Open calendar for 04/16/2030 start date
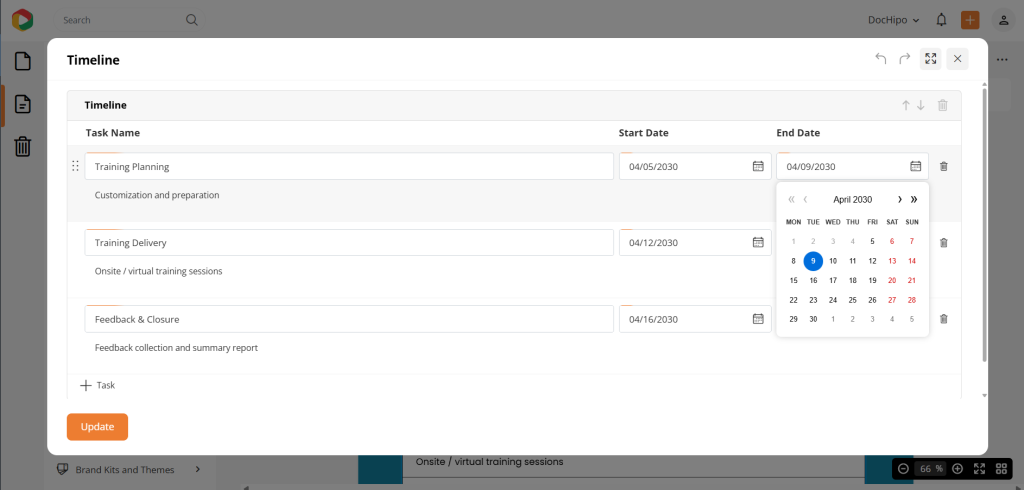Image resolution: width=1024 pixels, height=490 pixels. tap(758, 319)
